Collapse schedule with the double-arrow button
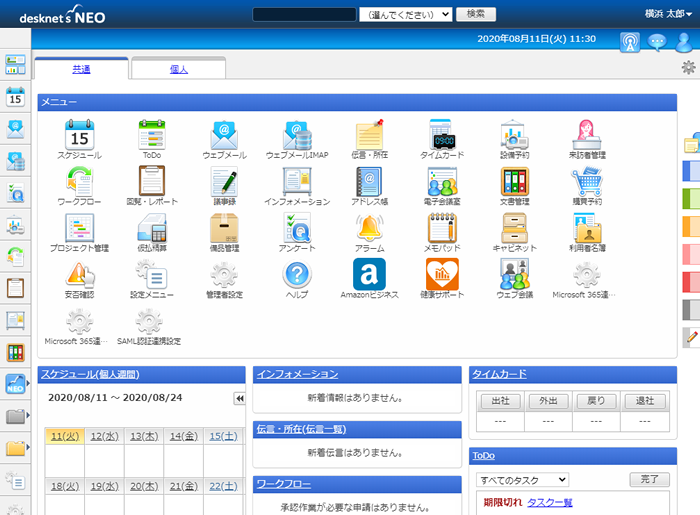Screen dimensions: 700x515 pyautogui.click(x=239, y=398)
